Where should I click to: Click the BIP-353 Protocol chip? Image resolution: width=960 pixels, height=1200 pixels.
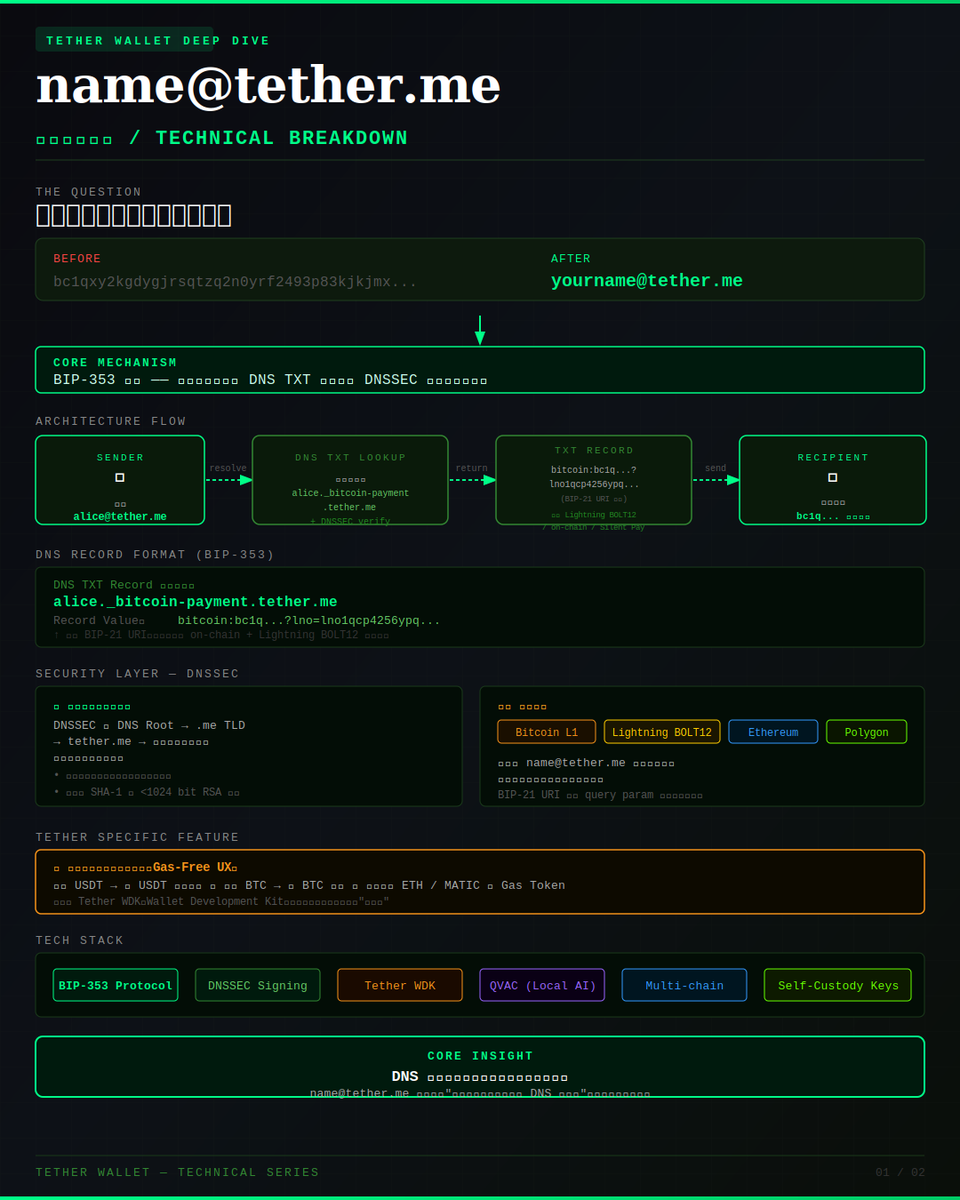coord(115,985)
